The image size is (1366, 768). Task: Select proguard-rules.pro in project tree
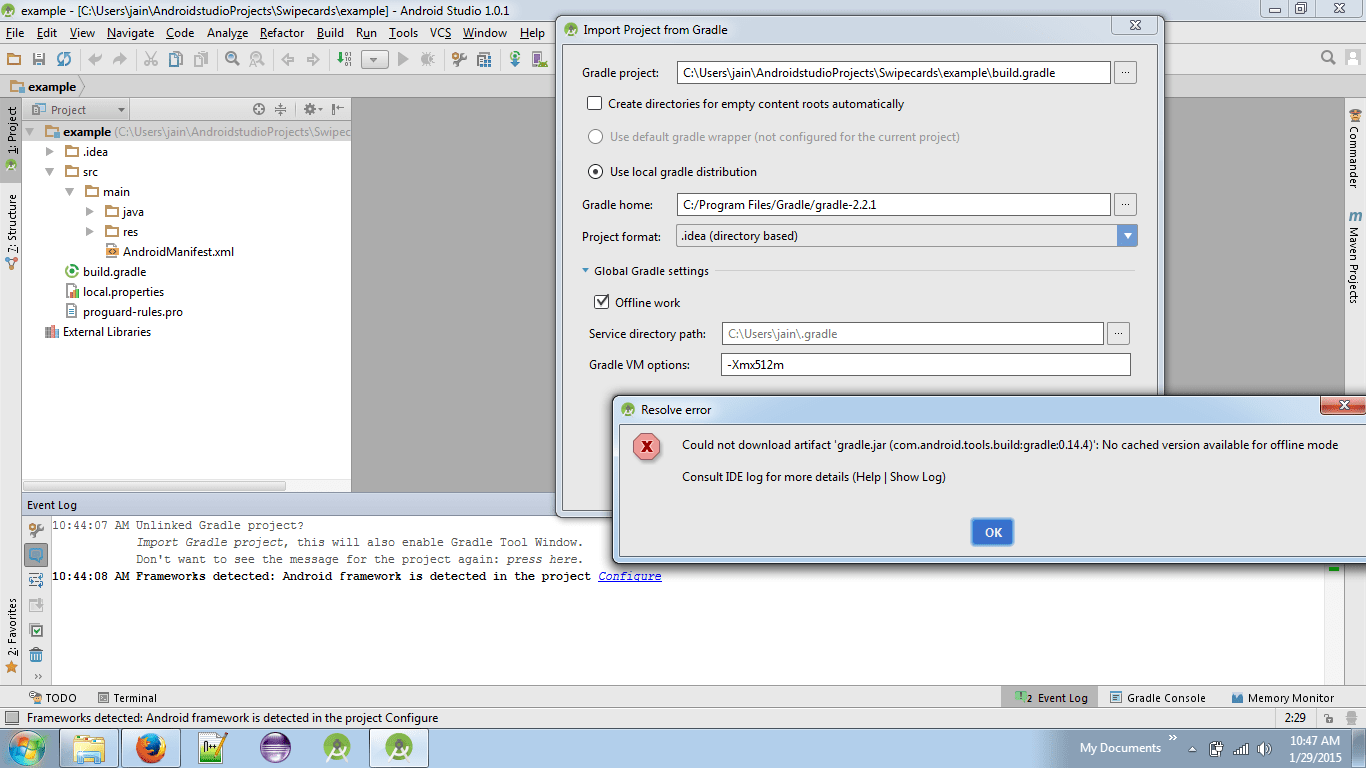click(124, 312)
